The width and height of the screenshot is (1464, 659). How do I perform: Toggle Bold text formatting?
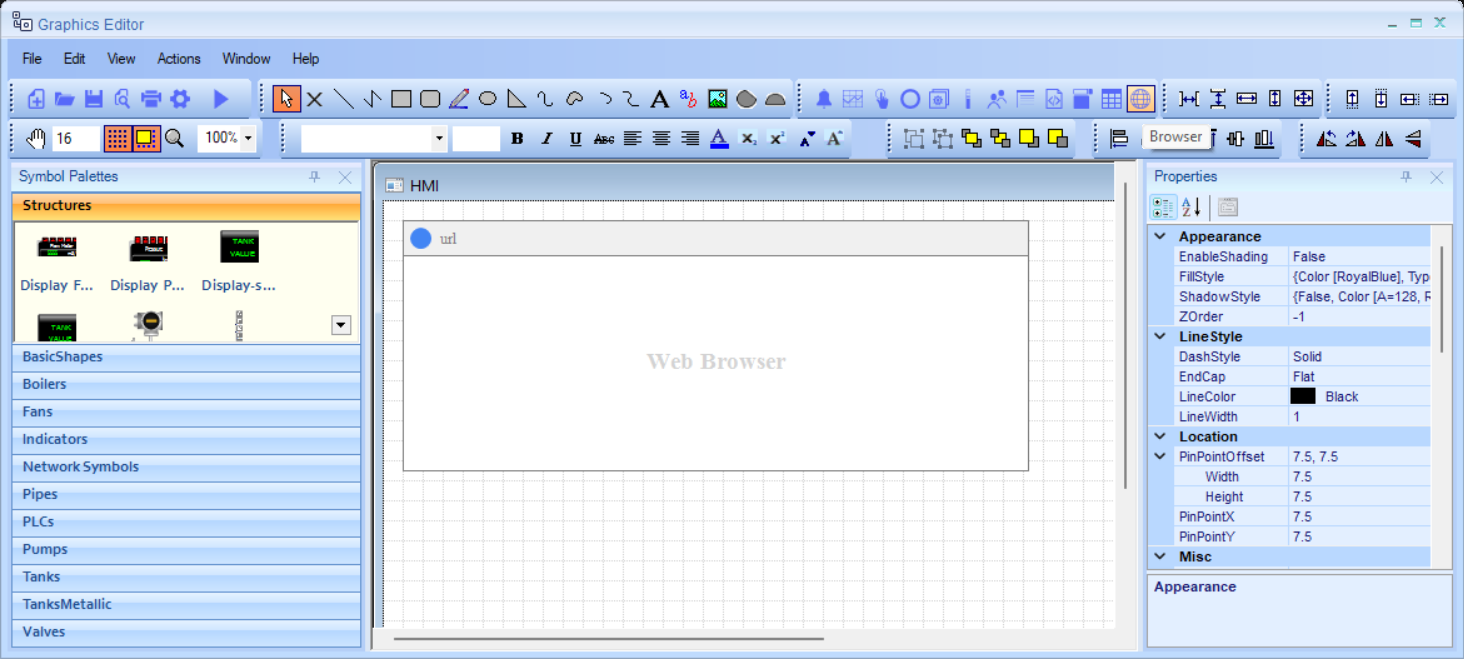click(x=517, y=139)
